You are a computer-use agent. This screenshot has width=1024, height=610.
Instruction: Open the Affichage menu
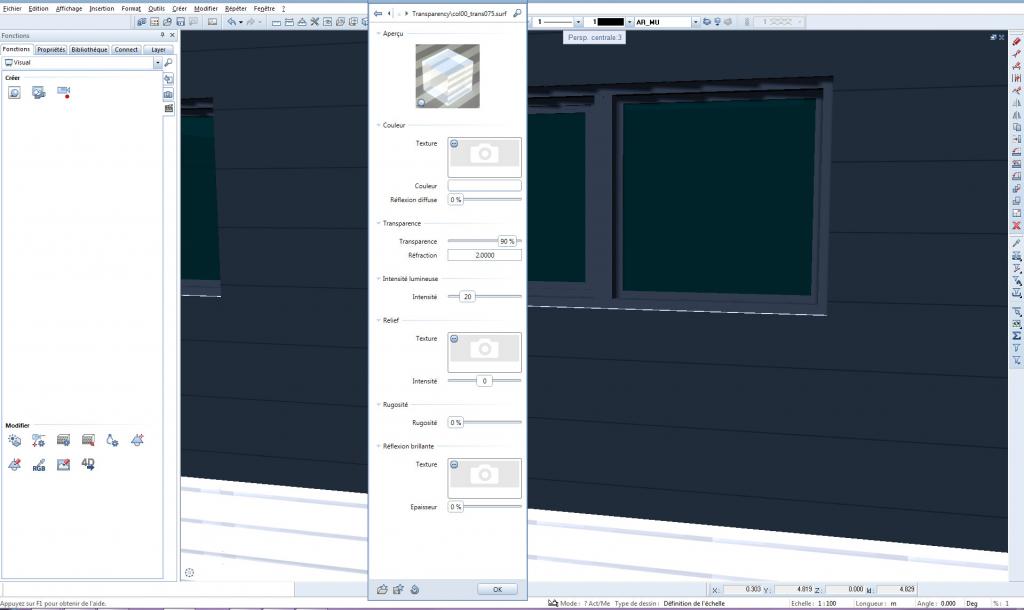(69, 8)
